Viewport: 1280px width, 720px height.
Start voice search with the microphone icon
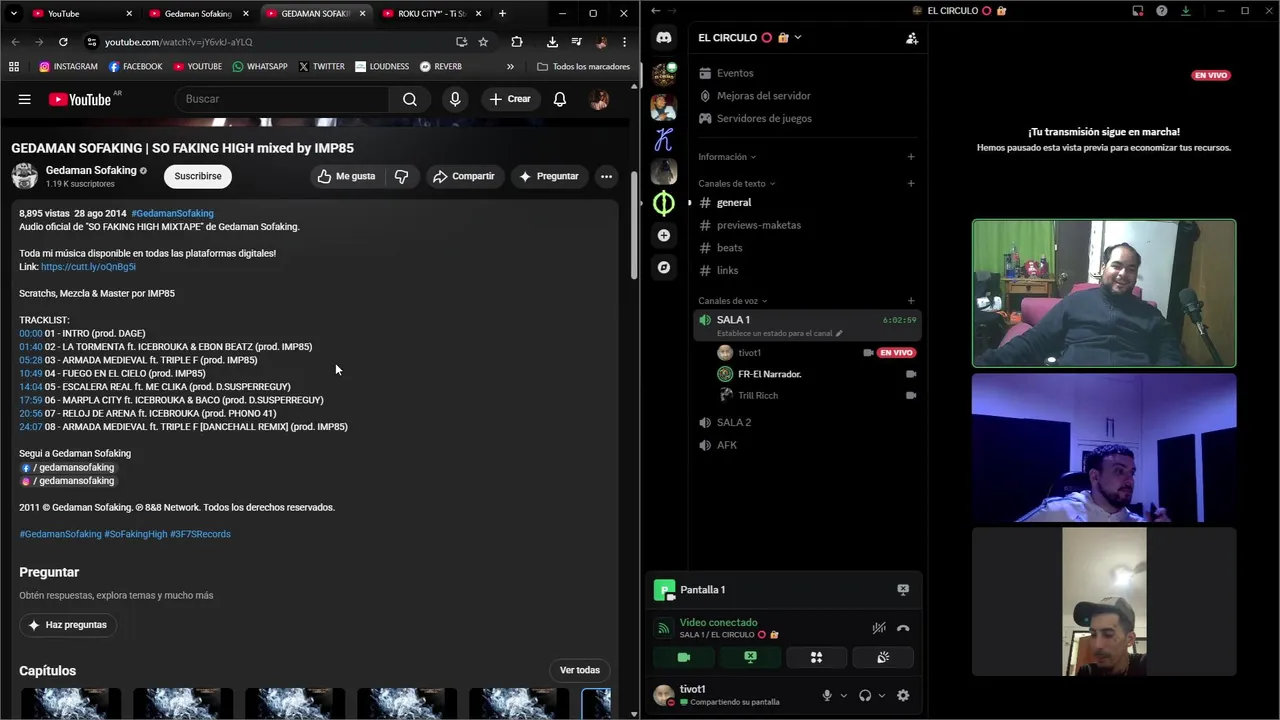pyautogui.click(x=455, y=99)
